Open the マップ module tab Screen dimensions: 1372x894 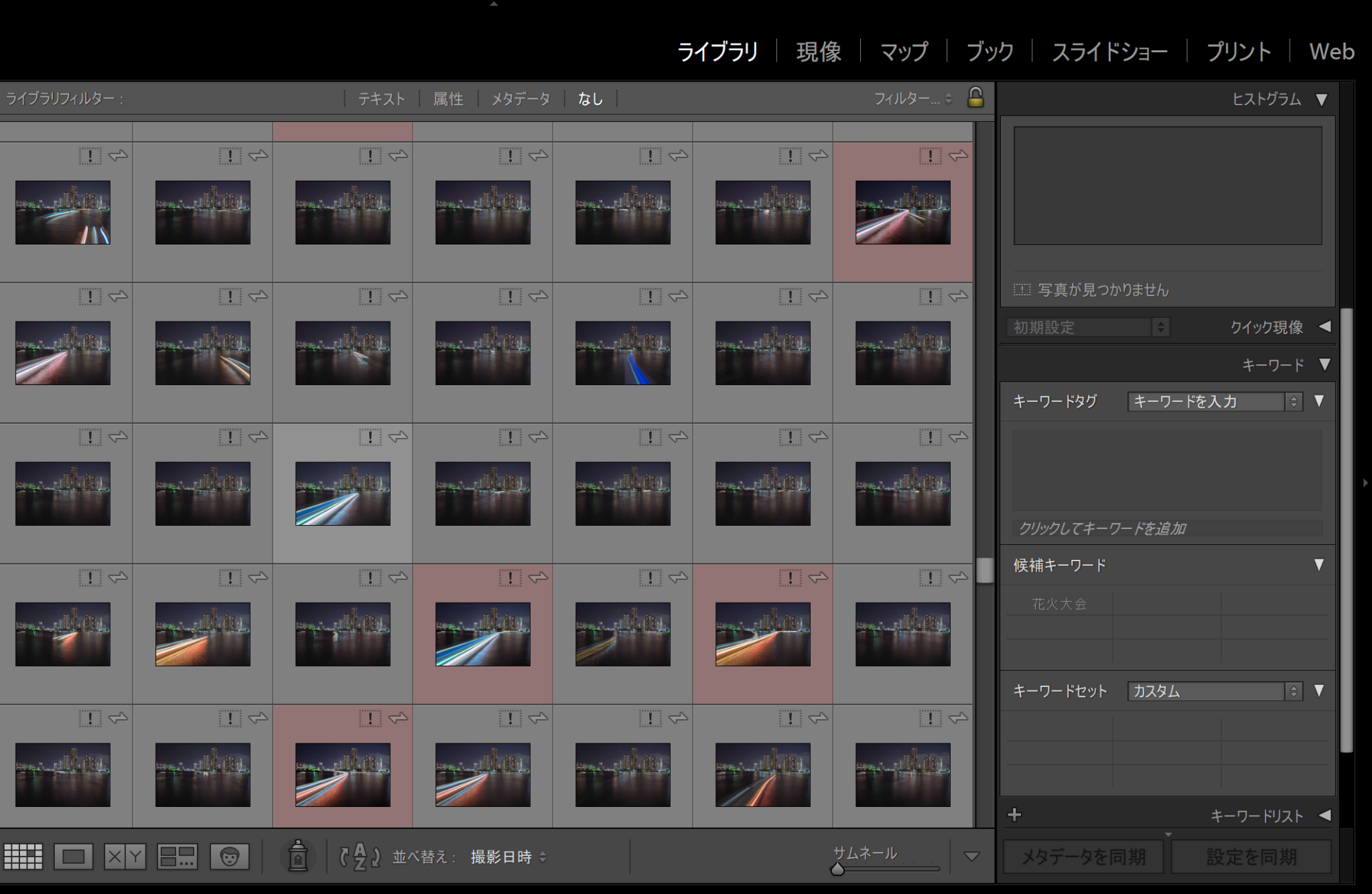coord(903,52)
